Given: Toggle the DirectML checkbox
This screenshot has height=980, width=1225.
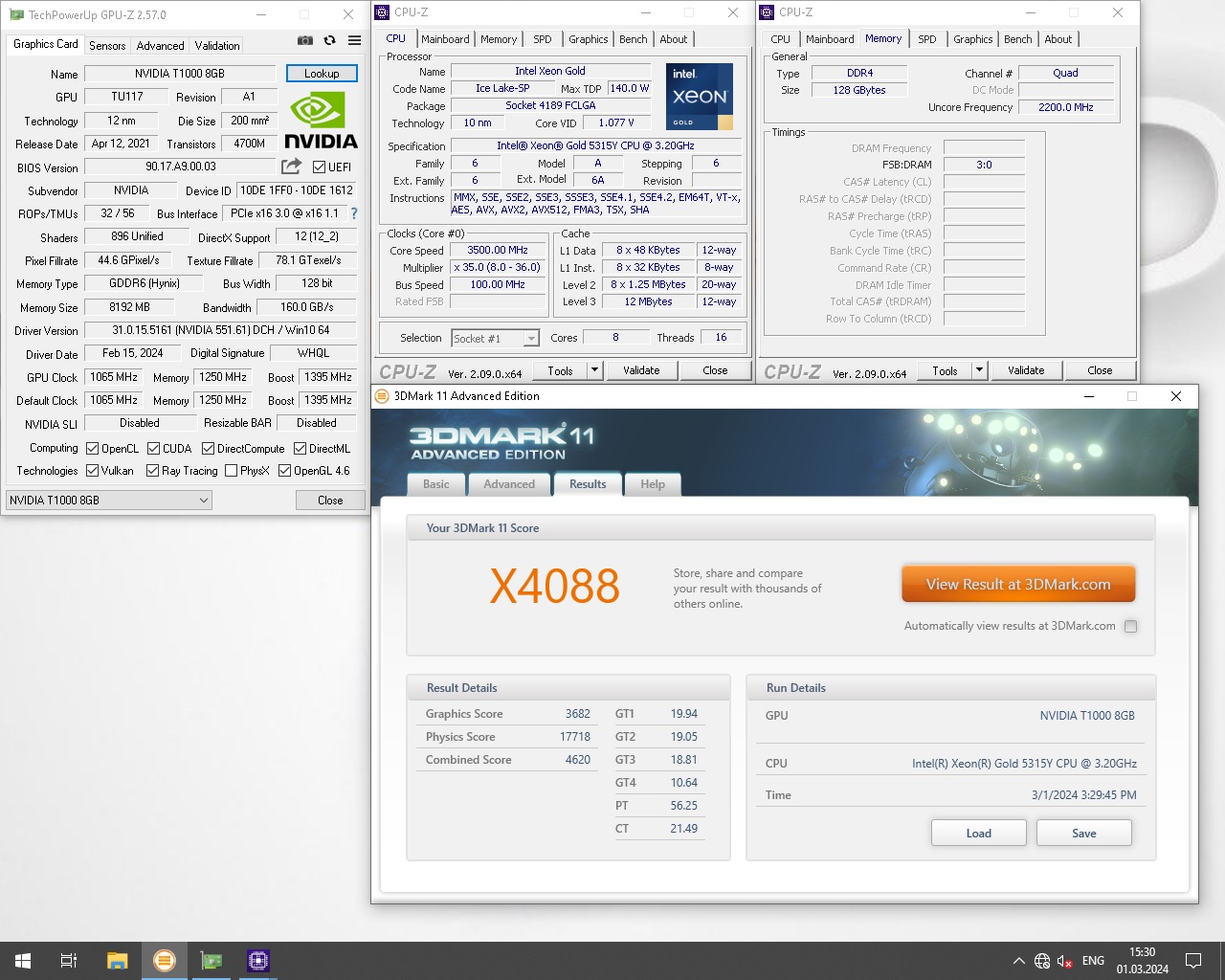Looking at the screenshot, I should point(301,448).
